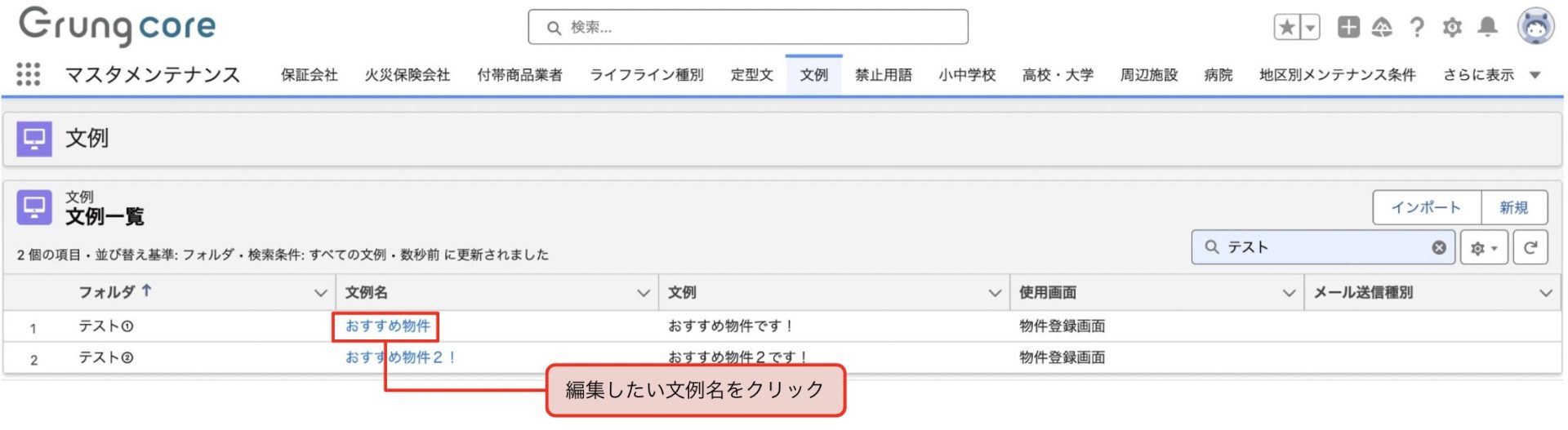Open the notifications bell

click(1488, 27)
